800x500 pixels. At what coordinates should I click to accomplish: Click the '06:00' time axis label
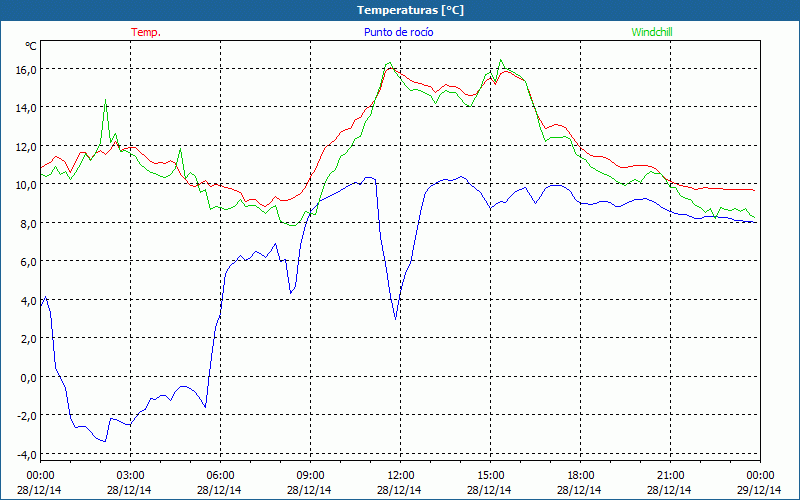pyautogui.click(x=220, y=476)
